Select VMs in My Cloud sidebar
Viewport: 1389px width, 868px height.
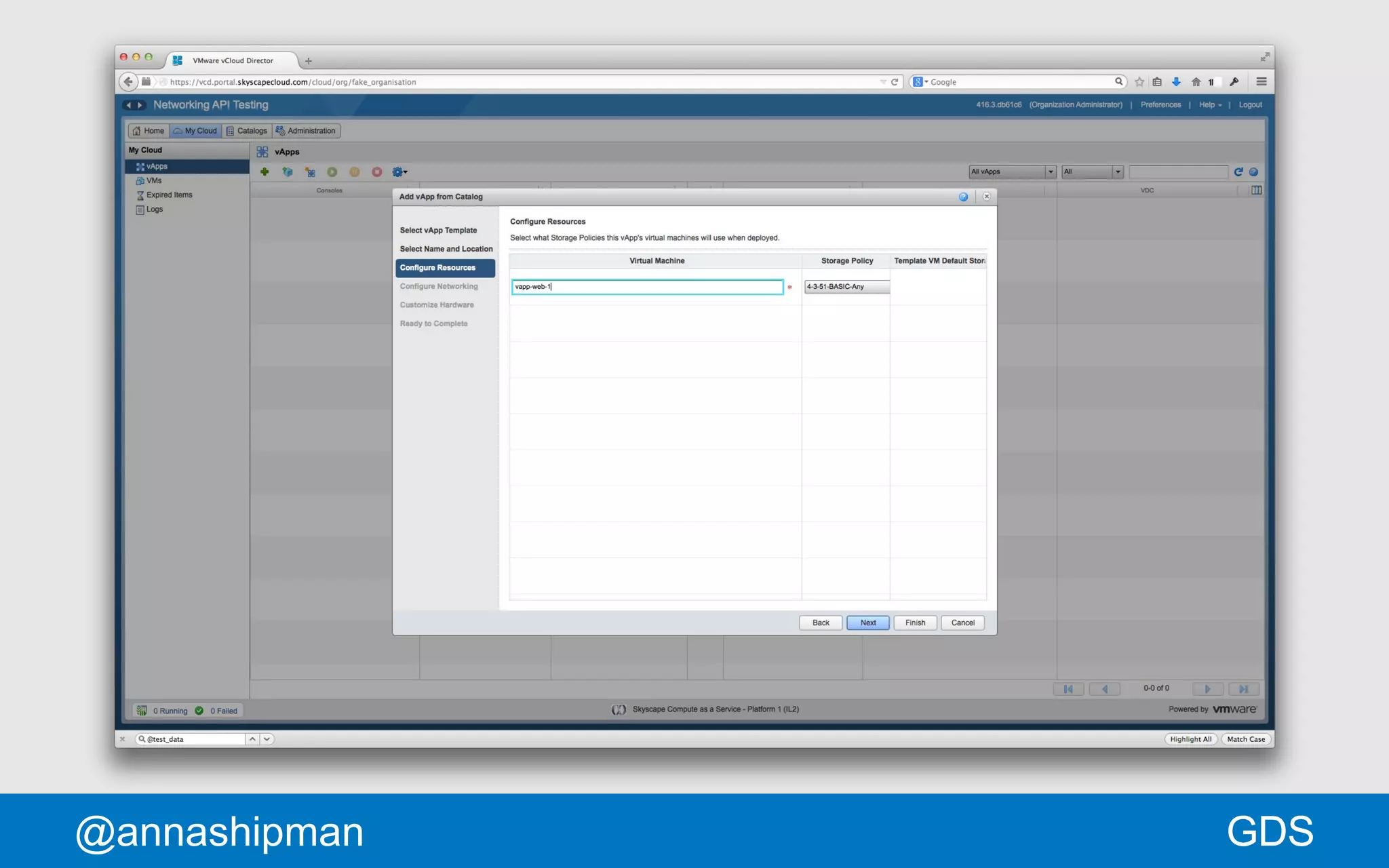click(x=154, y=181)
